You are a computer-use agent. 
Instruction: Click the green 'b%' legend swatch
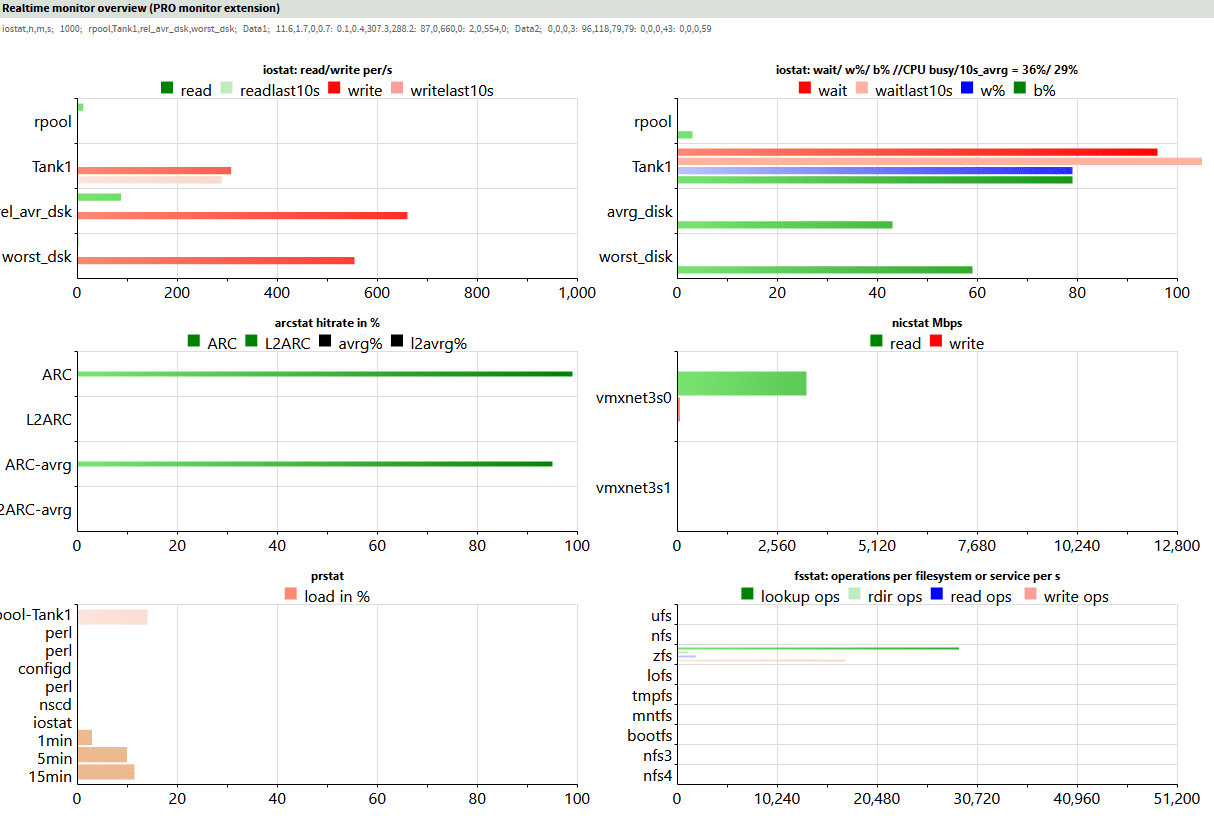point(1020,89)
